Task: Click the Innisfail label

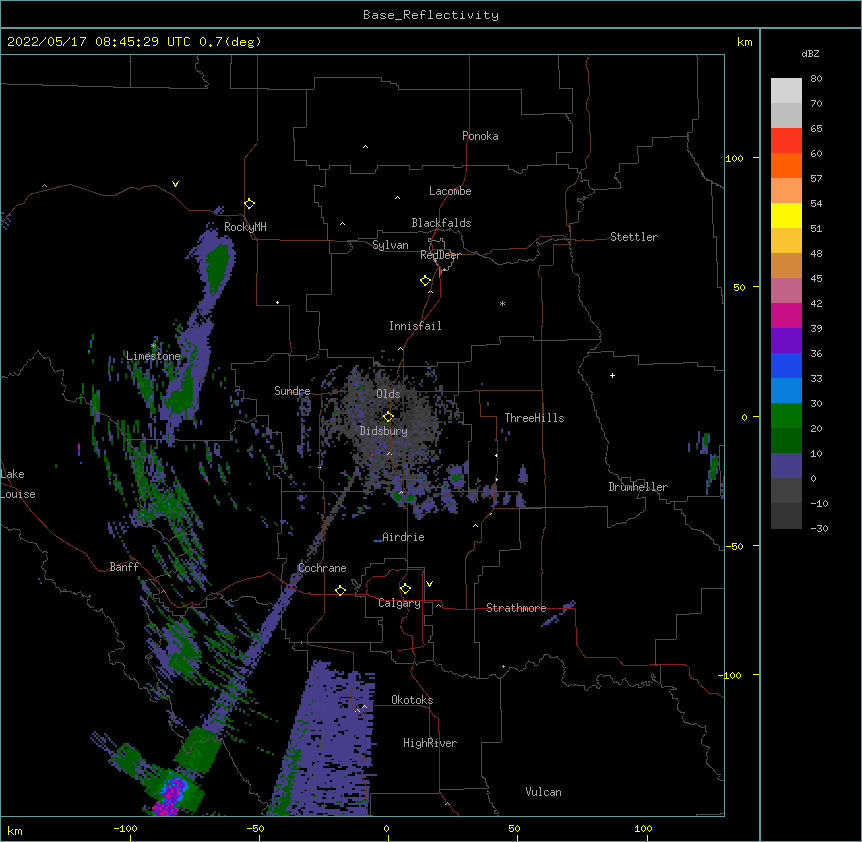Action: (x=415, y=326)
